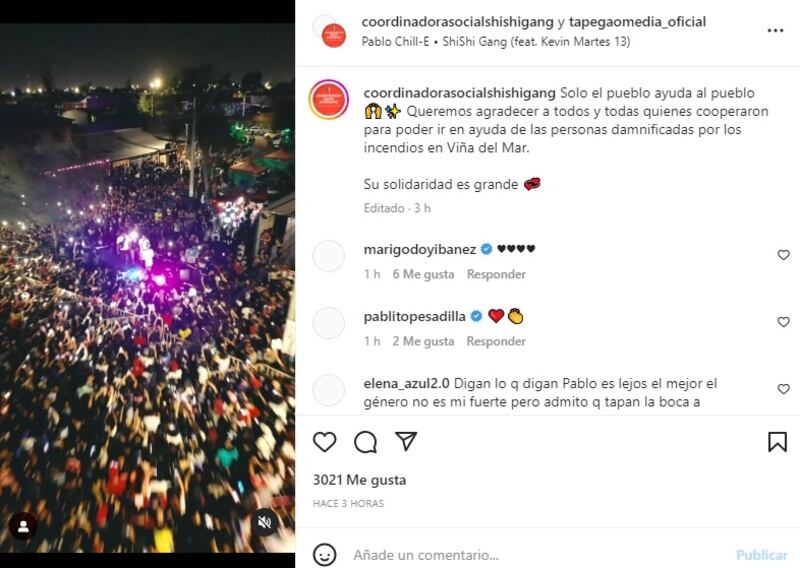The image size is (800, 568).
Task: Like pablitopesadilla's comment
Action: (x=783, y=322)
